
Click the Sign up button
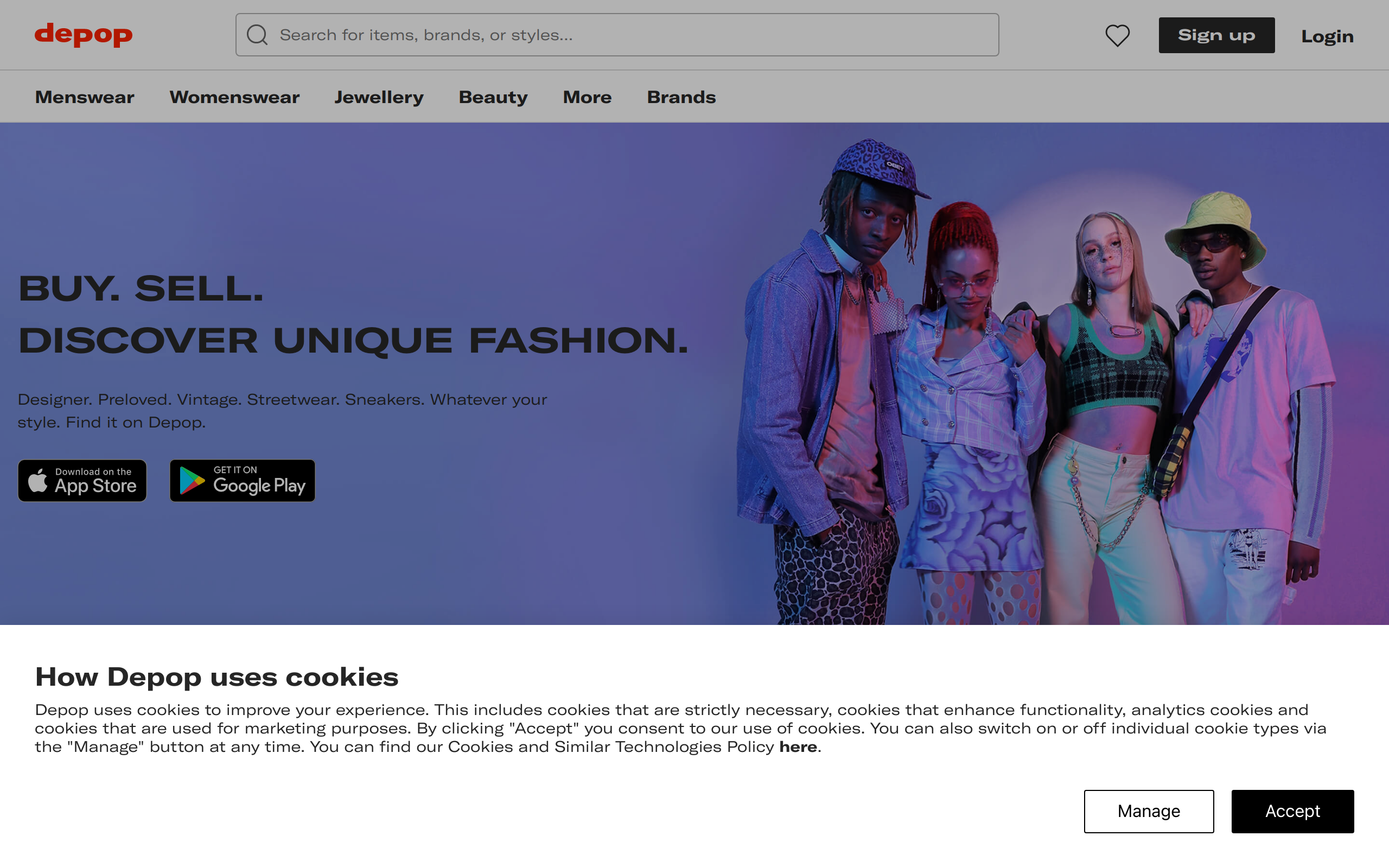pos(1216,36)
